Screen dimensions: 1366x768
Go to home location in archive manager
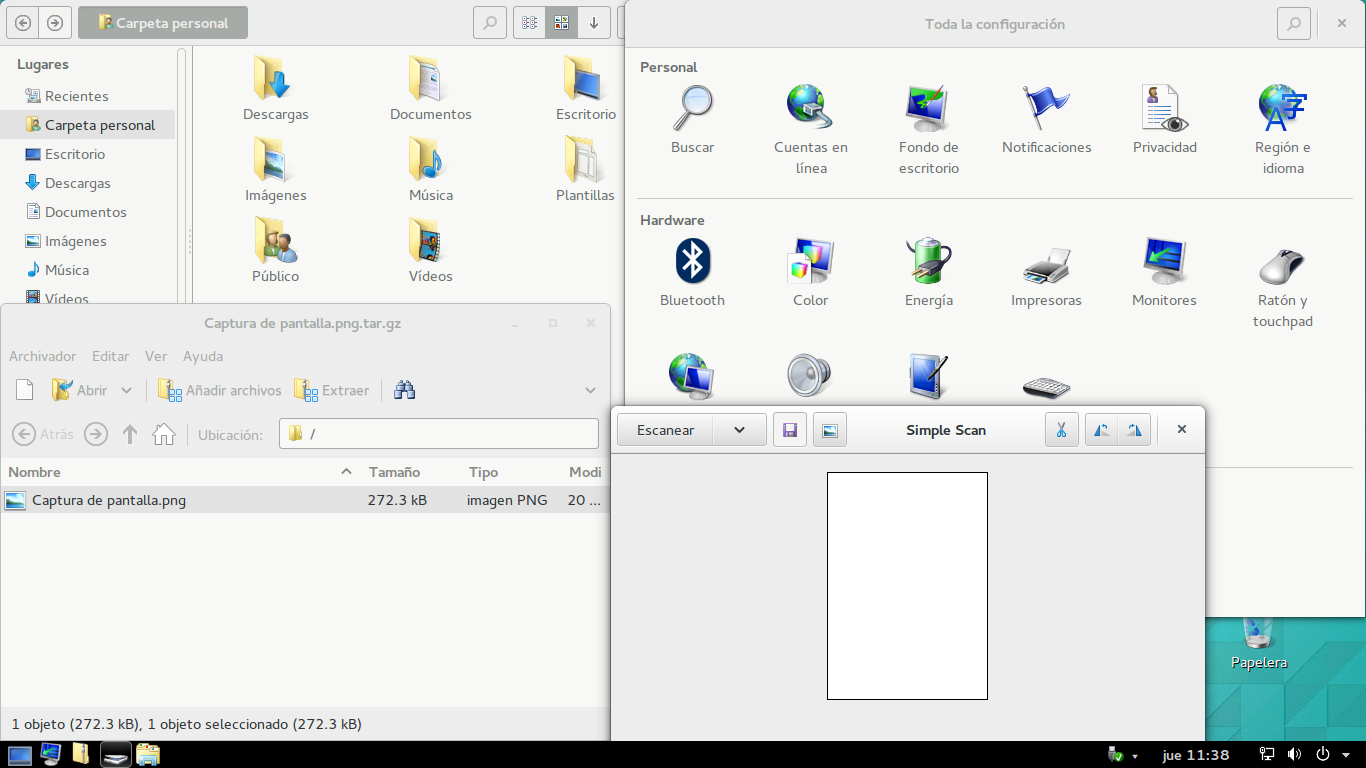tap(164, 434)
